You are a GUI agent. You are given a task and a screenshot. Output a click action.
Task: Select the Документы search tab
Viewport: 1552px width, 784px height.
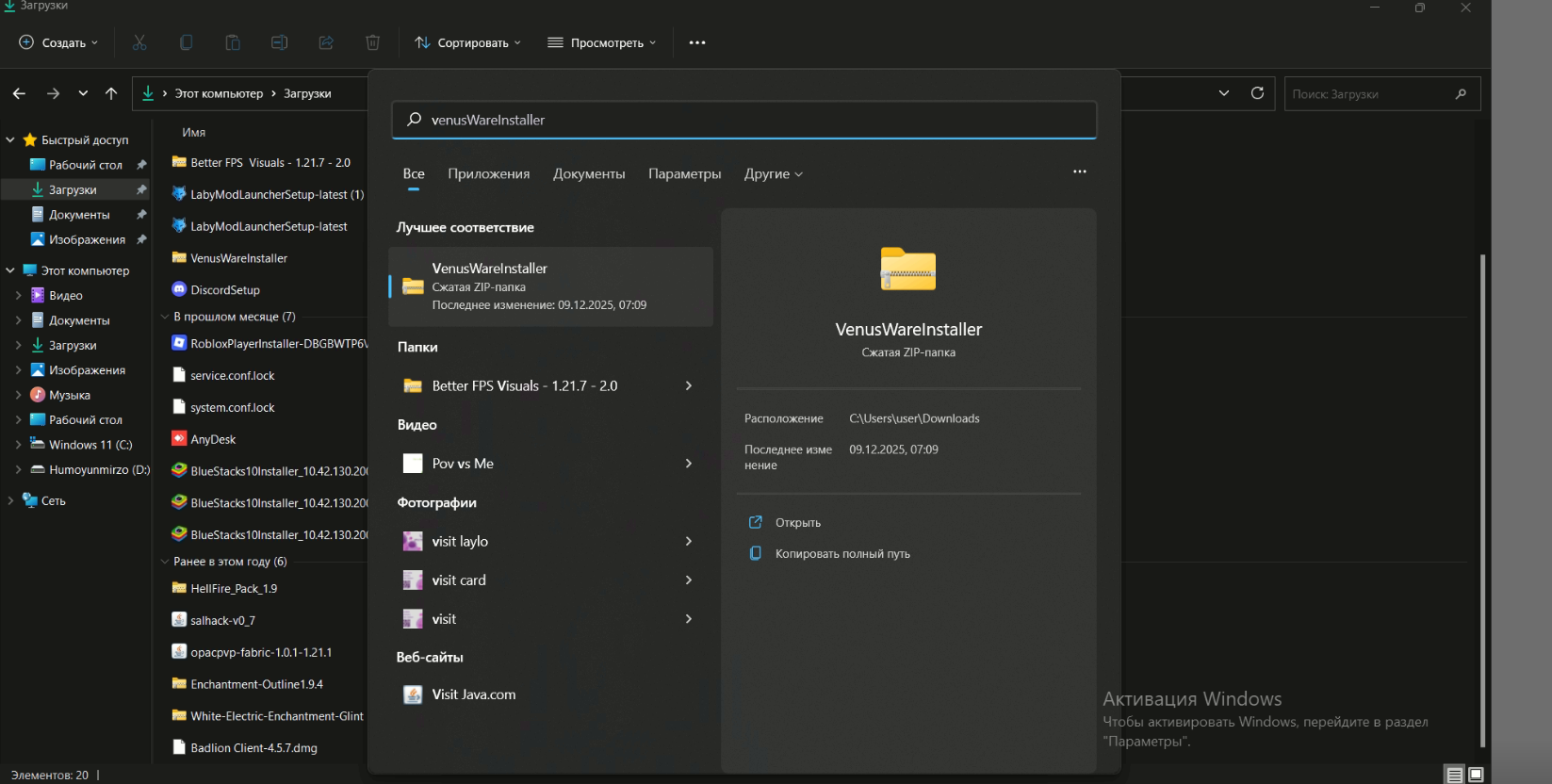tap(589, 174)
